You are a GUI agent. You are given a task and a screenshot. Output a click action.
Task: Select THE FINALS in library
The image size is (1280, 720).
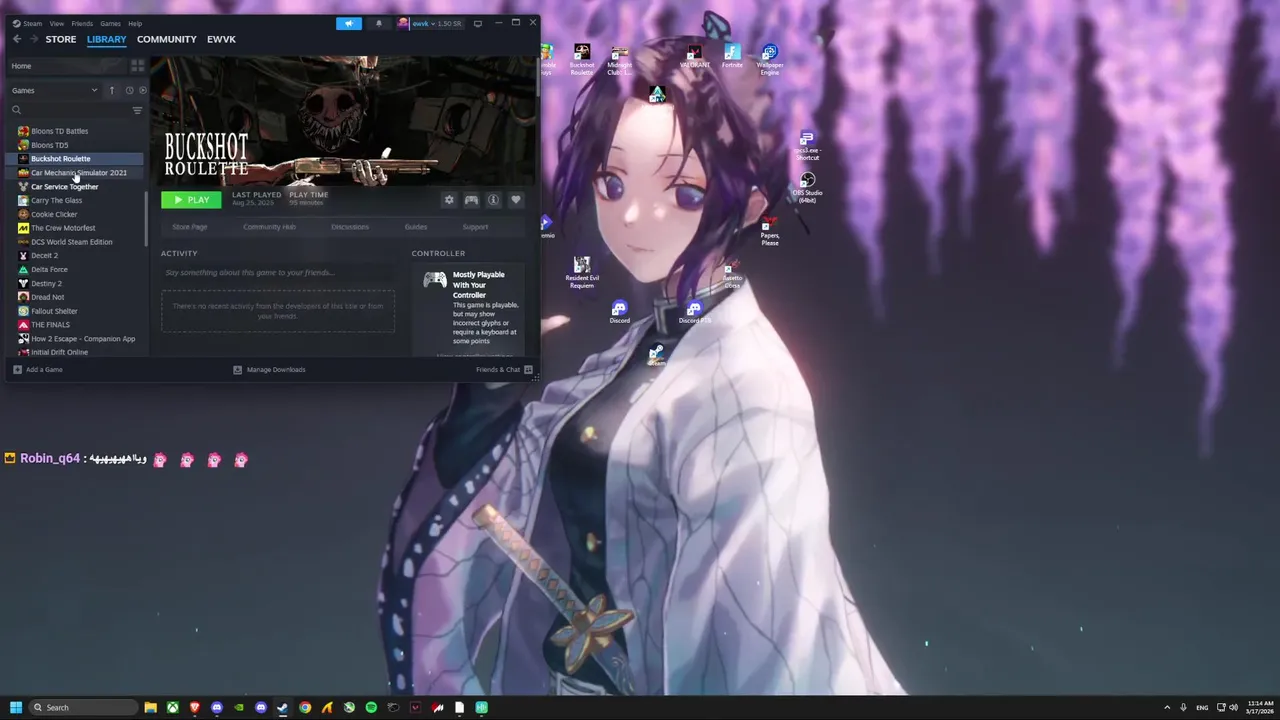(76, 325)
